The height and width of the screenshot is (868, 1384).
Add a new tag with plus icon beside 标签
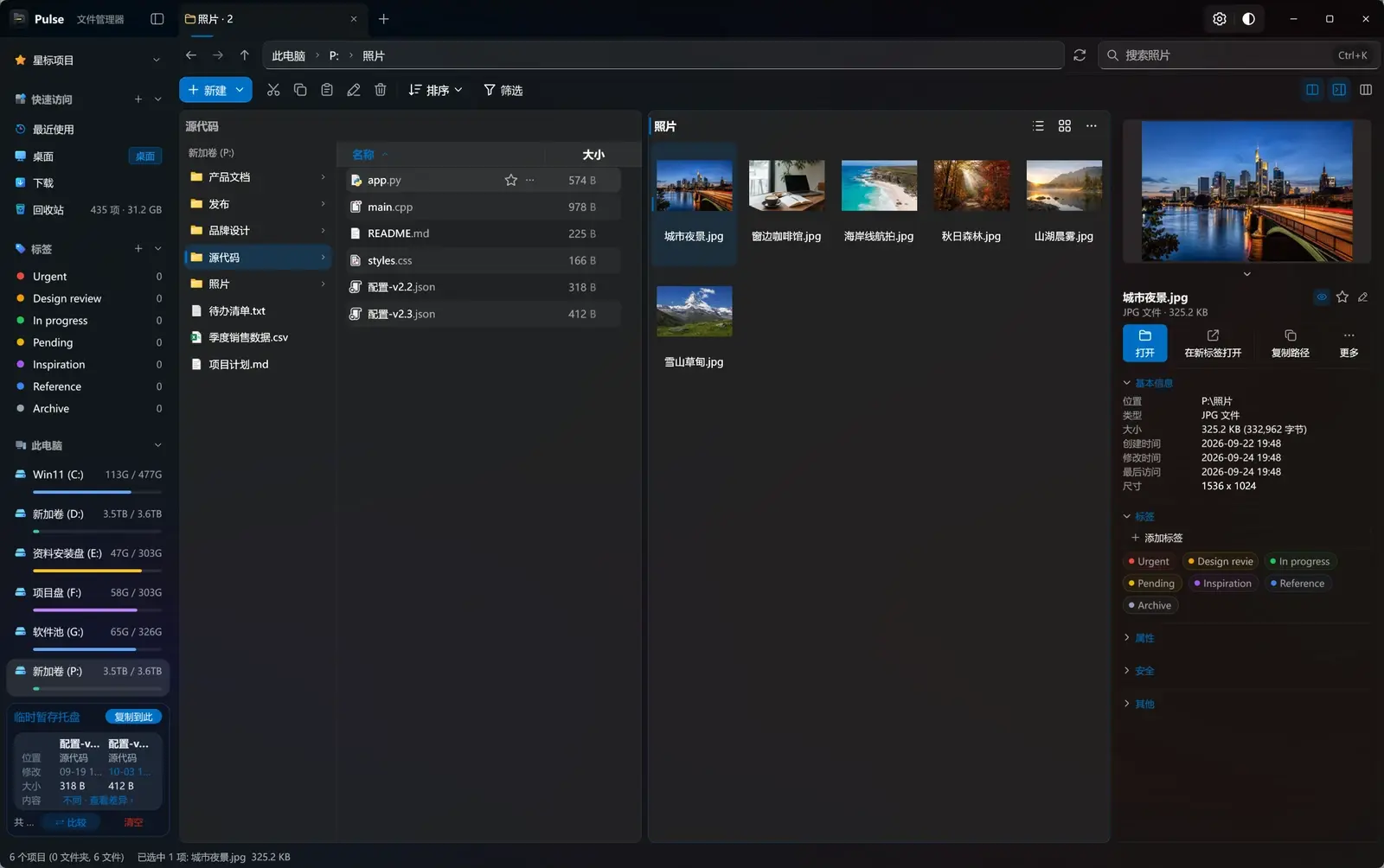click(x=138, y=249)
